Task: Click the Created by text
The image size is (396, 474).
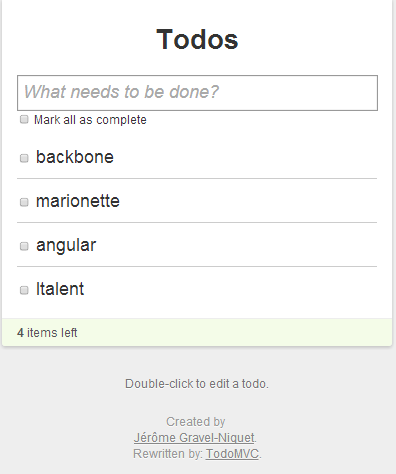Action: point(196,422)
